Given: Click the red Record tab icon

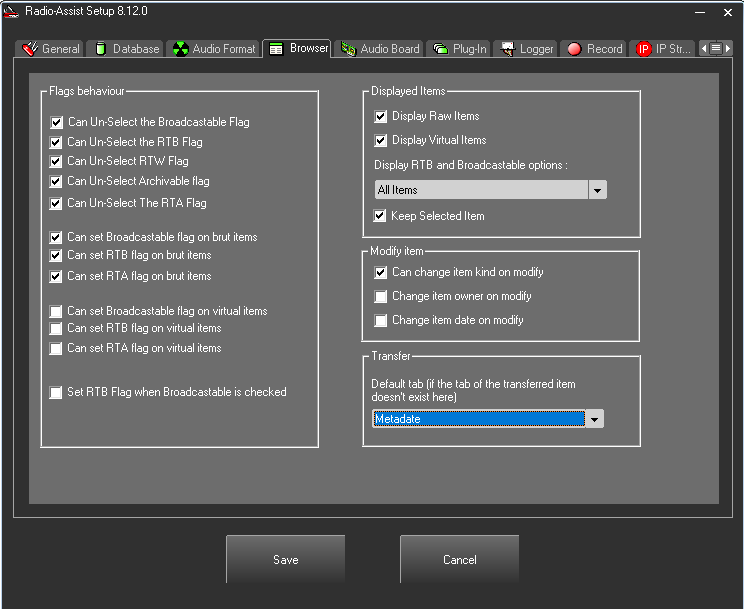Looking at the screenshot, I should click(x=574, y=49).
